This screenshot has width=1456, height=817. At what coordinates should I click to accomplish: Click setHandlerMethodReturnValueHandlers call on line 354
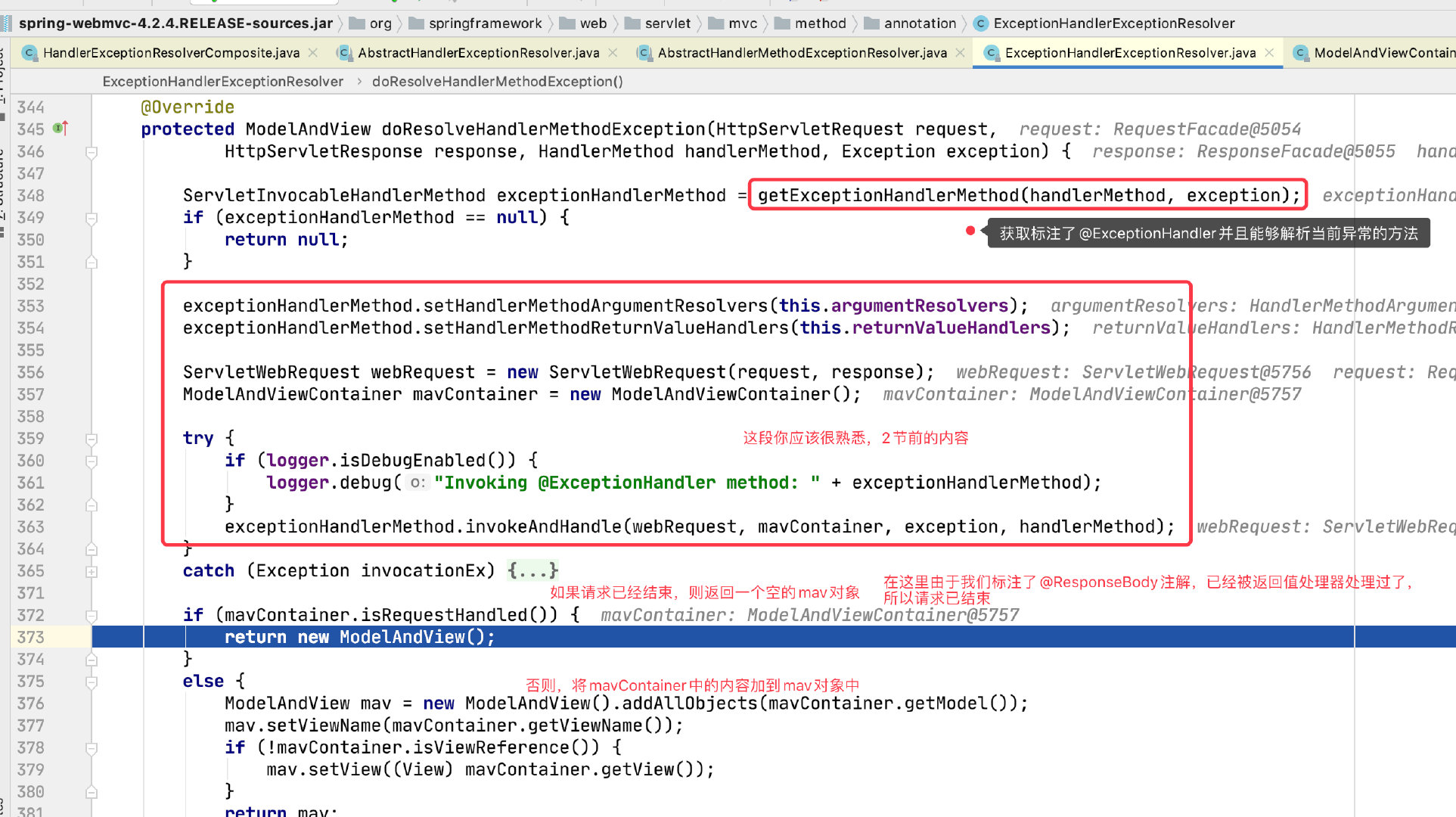(x=606, y=328)
